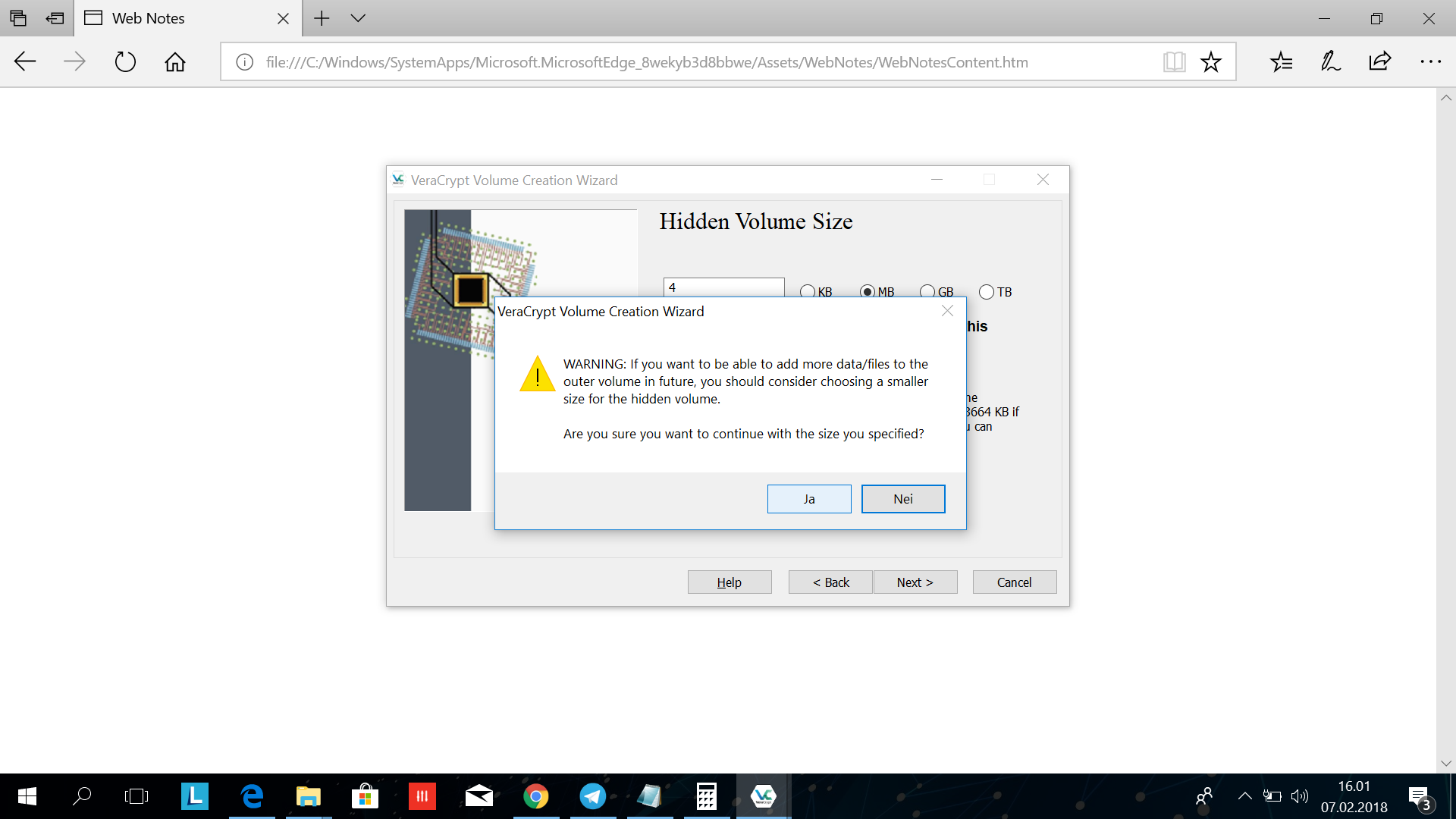Open File Explorer from taskbar
1456x819 pixels.
[x=309, y=796]
